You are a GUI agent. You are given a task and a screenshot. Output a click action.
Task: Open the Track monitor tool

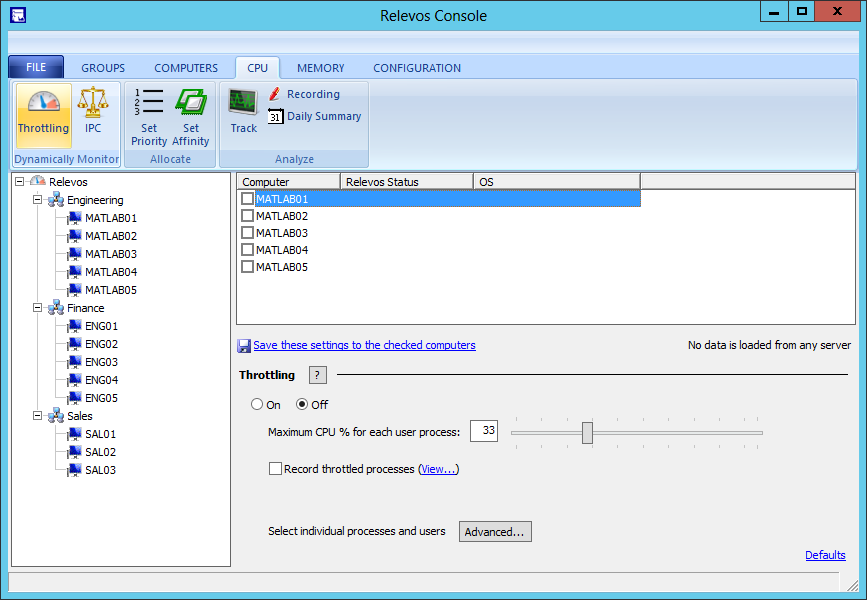coord(243,102)
